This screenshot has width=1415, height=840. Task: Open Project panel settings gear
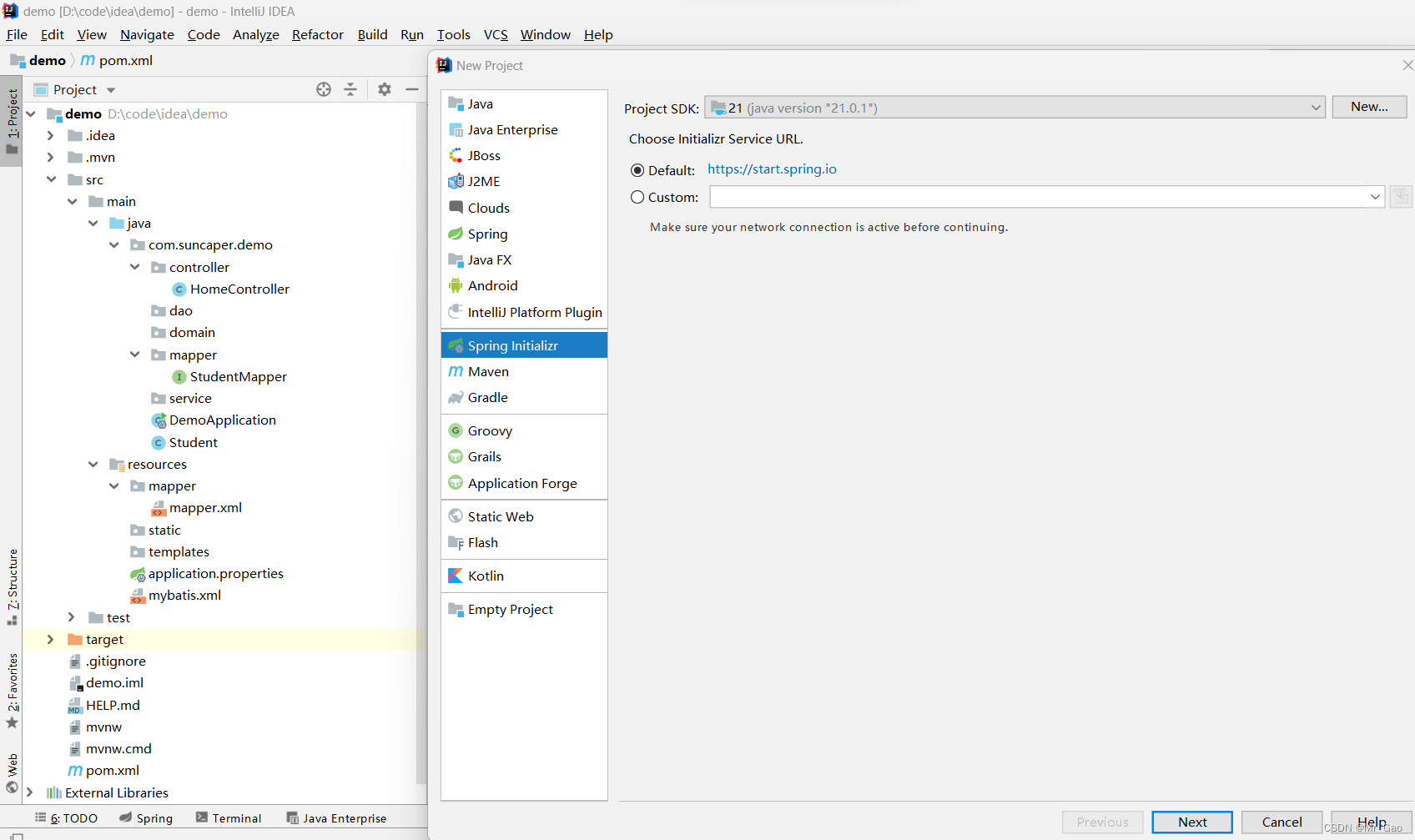pyautogui.click(x=385, y=89)
